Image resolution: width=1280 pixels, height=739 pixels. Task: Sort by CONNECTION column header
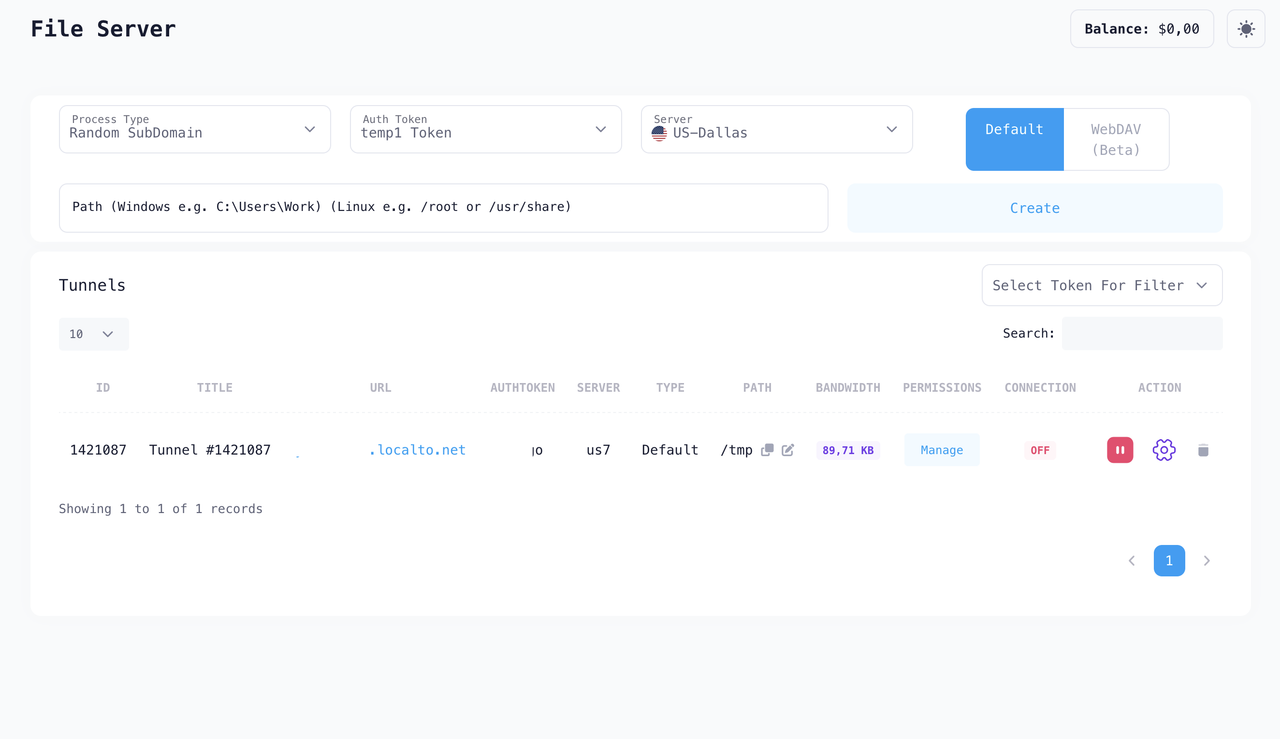1040,387
